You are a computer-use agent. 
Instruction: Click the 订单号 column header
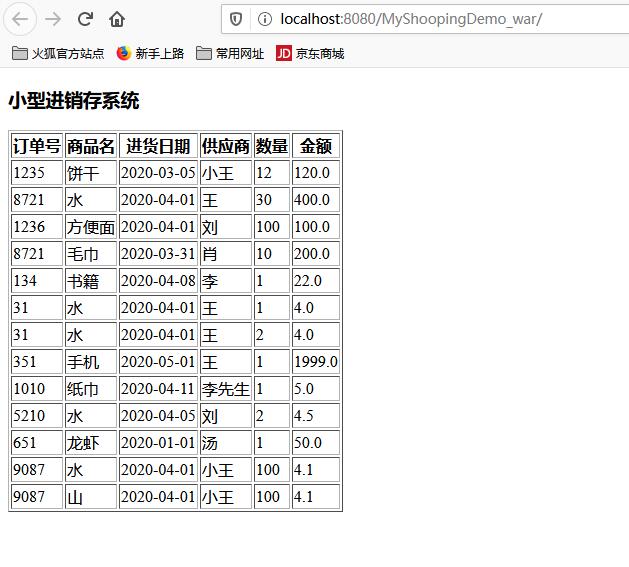coord(37,146)
